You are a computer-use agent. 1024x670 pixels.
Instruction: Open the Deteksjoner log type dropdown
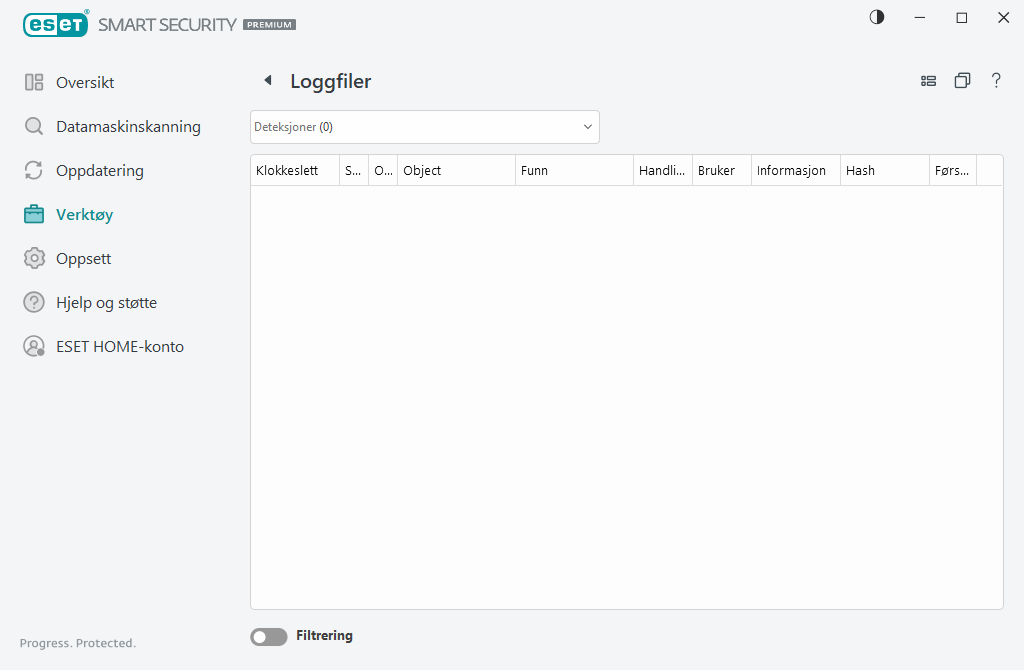(x=424, y=127)
